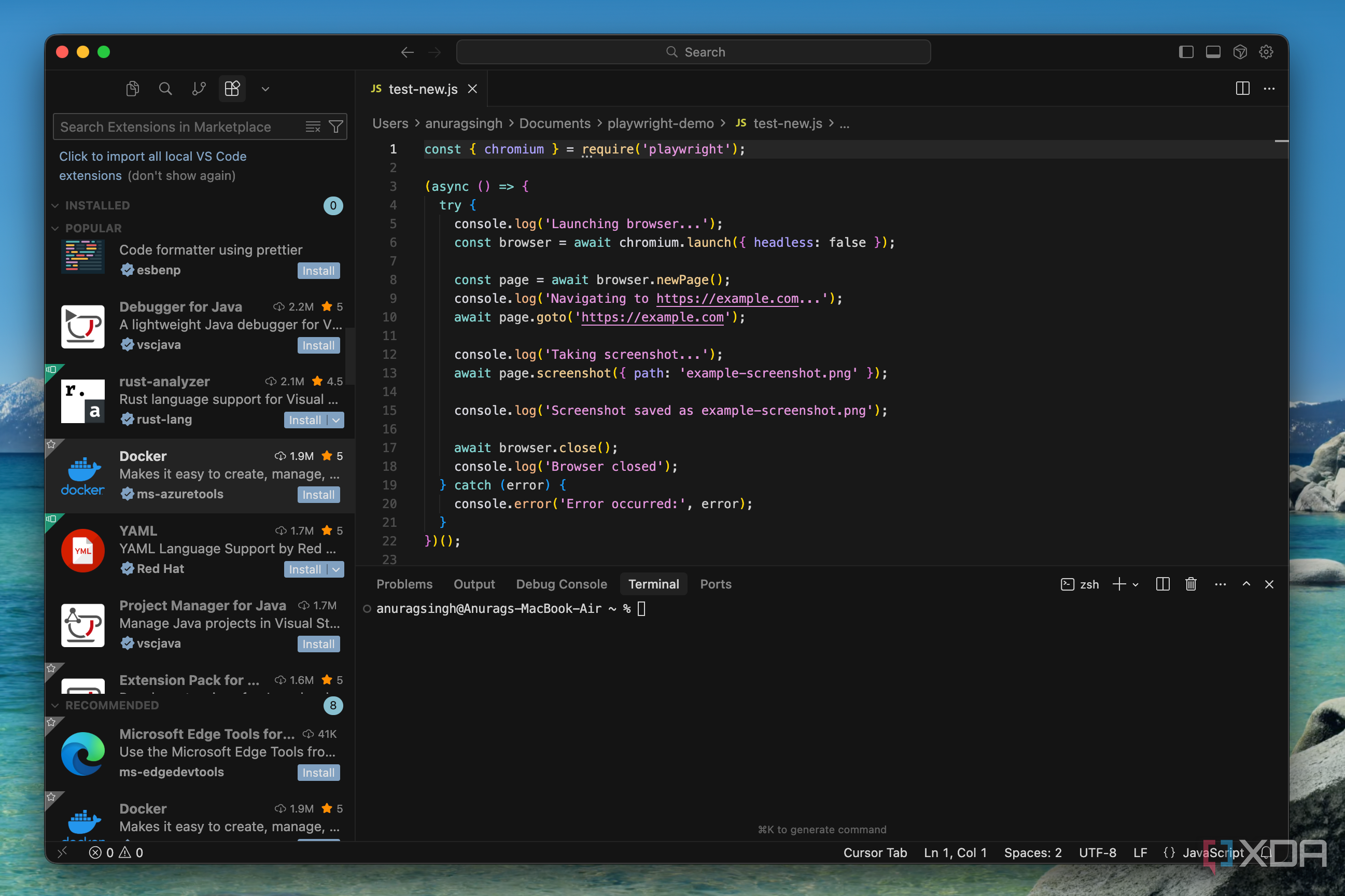This screenshot has height=896, width=1345.
Task: Split the editor right
Action: (1242, 89)
